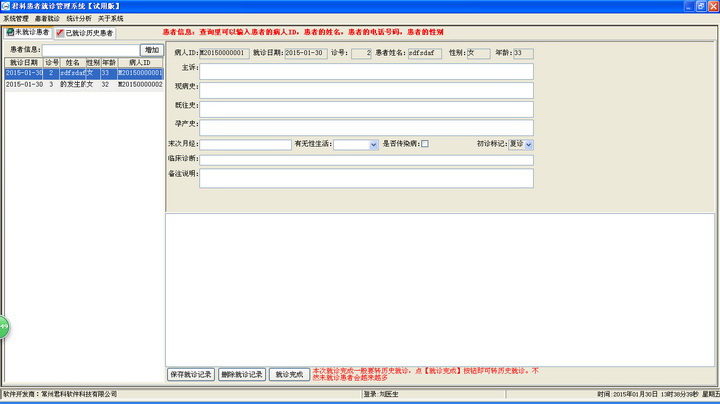Click the 患者信息 search input field

(90, 50)
